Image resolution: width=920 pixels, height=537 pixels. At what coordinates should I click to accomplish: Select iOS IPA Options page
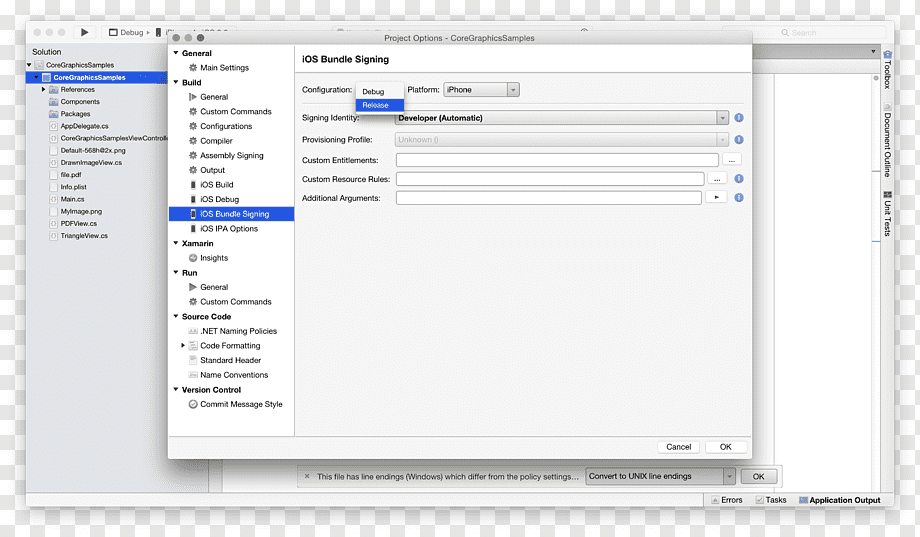pos(228,228)
